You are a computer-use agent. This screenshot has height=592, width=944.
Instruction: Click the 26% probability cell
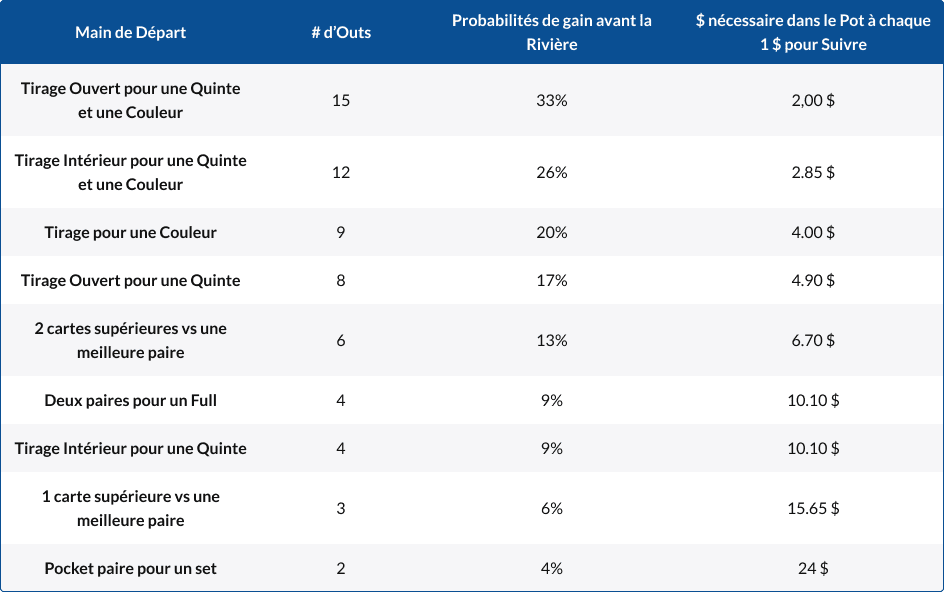click(x=551, y=172)
